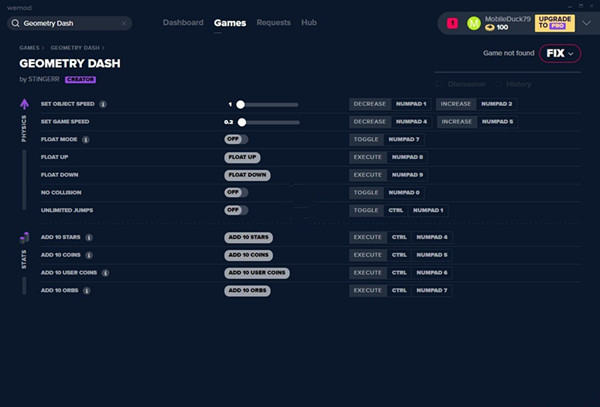Edit Add 10 User Coins hotkey NUMPAD 6
This screenshot has height=407, width=600.
click(432, 273)
